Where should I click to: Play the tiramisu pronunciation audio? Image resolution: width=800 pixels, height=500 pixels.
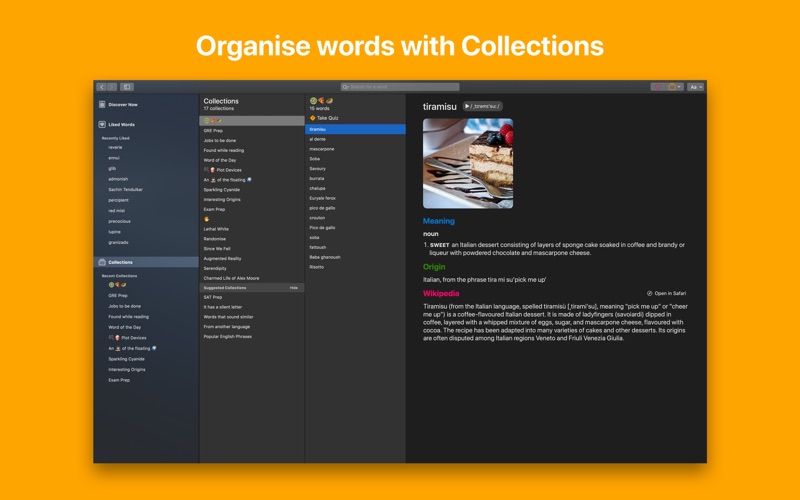482,106
